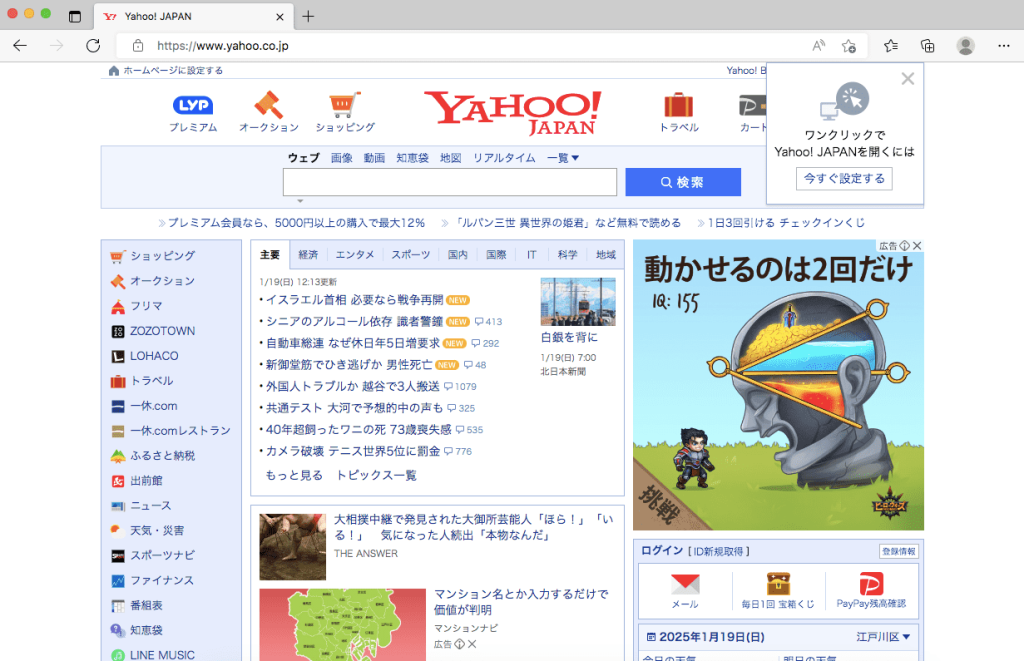Viewport: 1024px width, 661px height.
Task: Click inside the Yahoo search input field
Action: (x=450, y=182)
